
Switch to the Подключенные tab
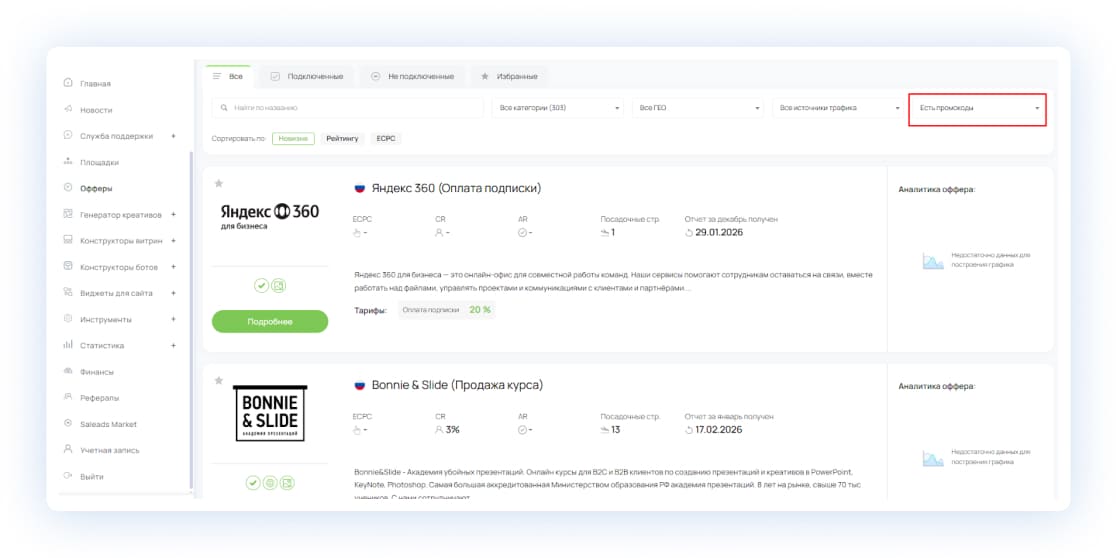click(306, 76)
